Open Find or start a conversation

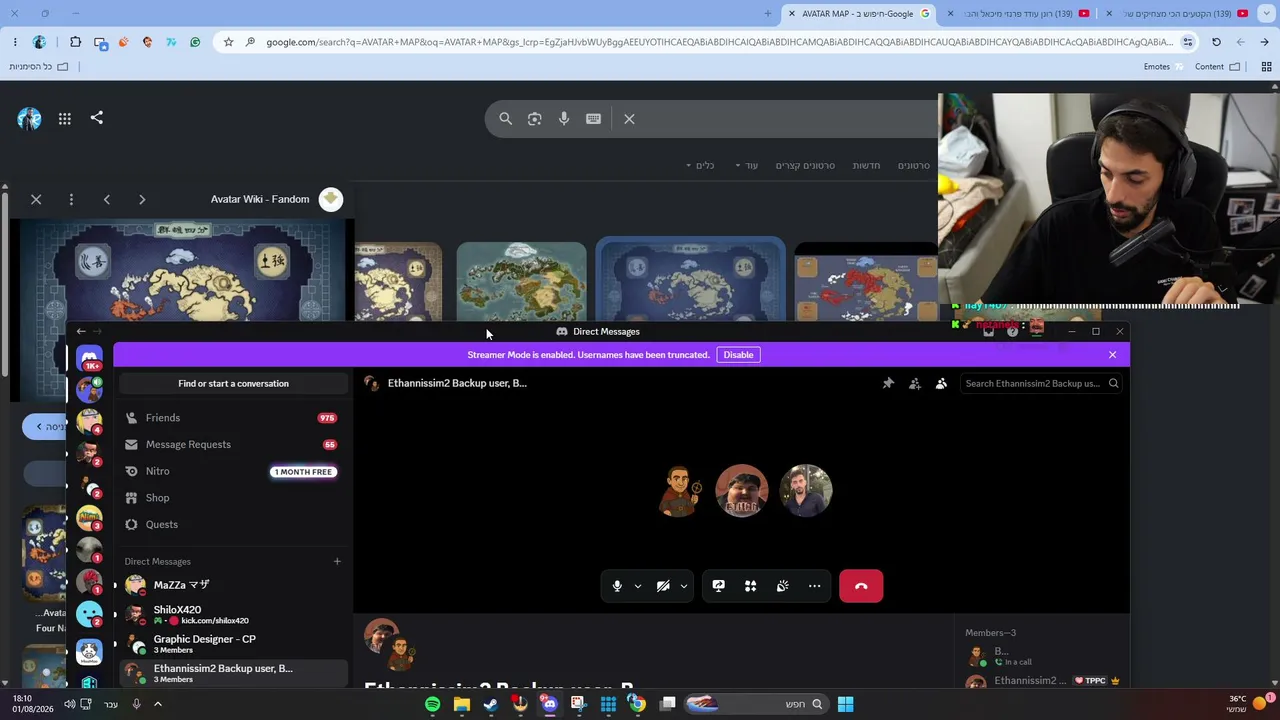pyautogui.click(x=233, y=384)
